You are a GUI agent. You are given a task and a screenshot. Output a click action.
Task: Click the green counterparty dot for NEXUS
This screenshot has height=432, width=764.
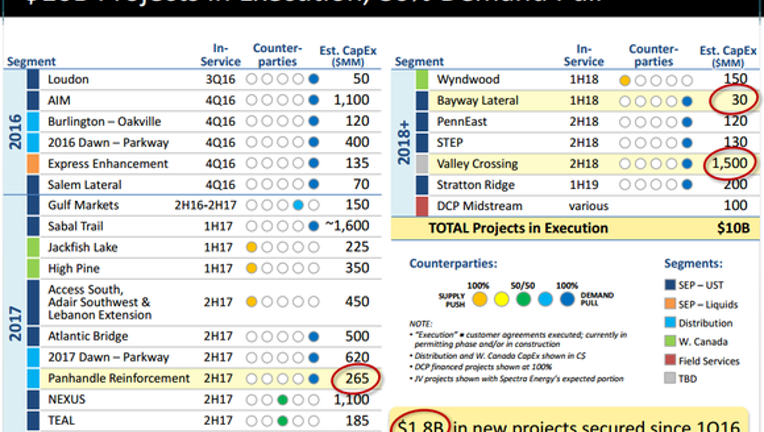point(283,400)
